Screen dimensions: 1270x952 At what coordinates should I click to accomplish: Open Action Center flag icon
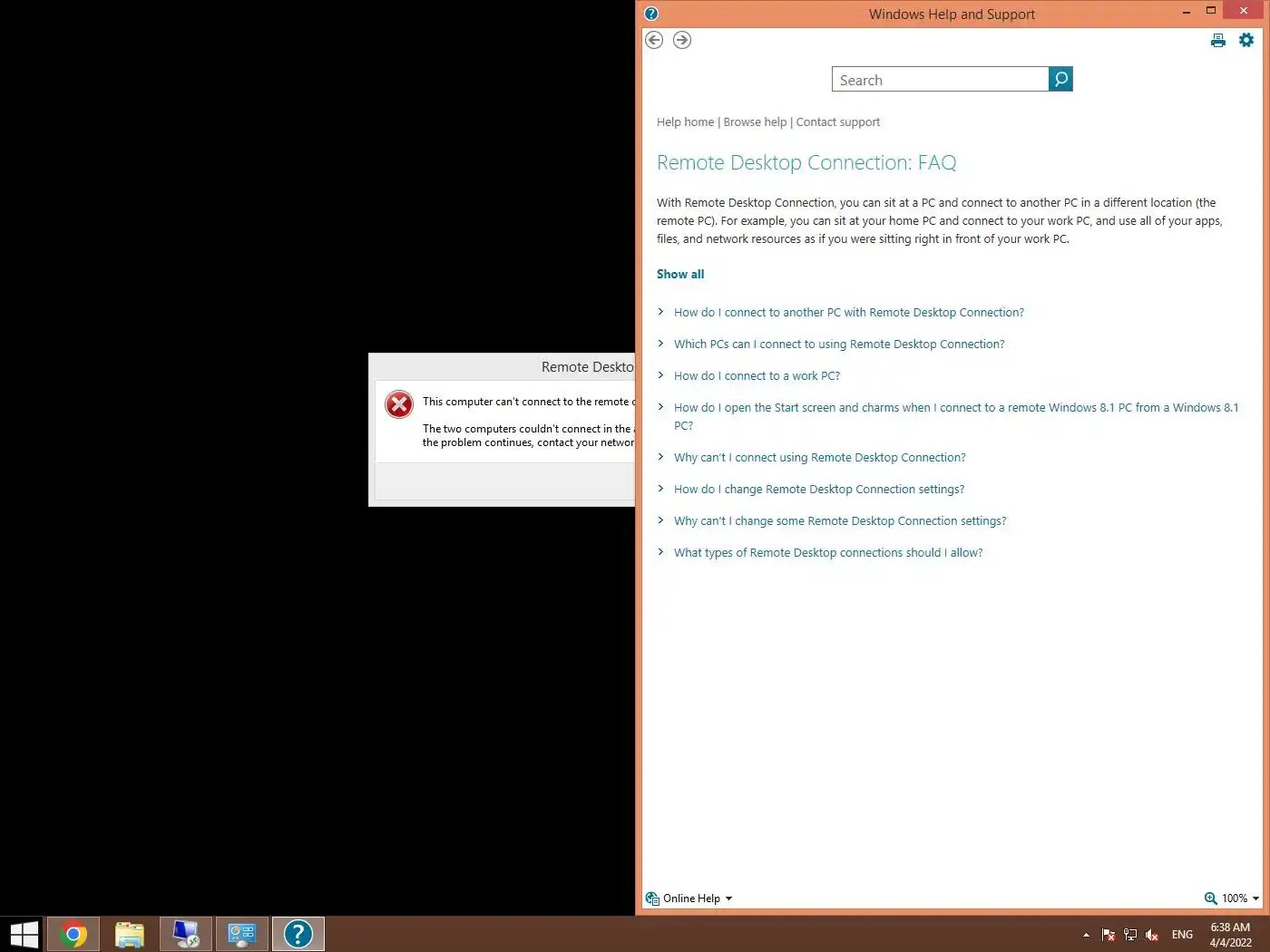(x=1108, y=935)
